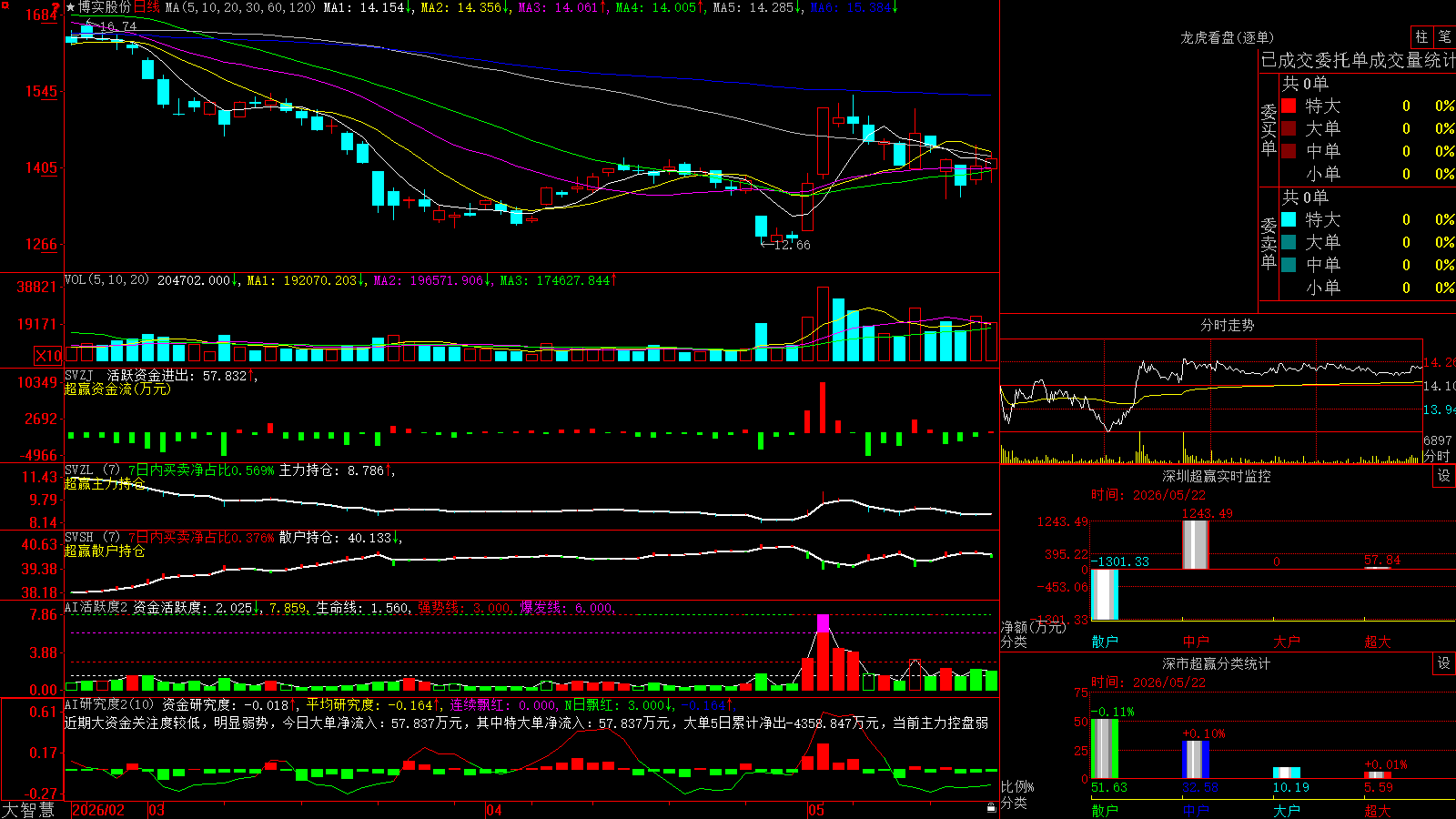Open the 大智慧 logo button

pyautogui.click(x=28, y=809)
